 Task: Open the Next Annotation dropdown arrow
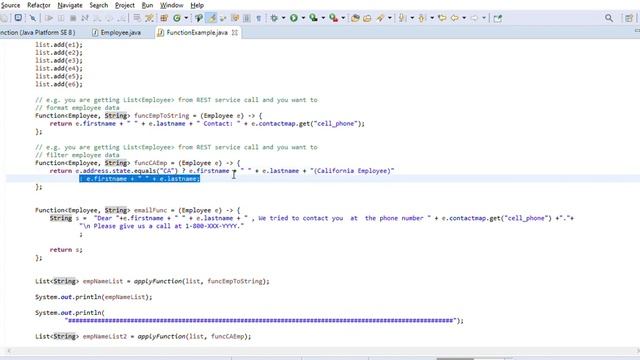(x=412, y=18)
